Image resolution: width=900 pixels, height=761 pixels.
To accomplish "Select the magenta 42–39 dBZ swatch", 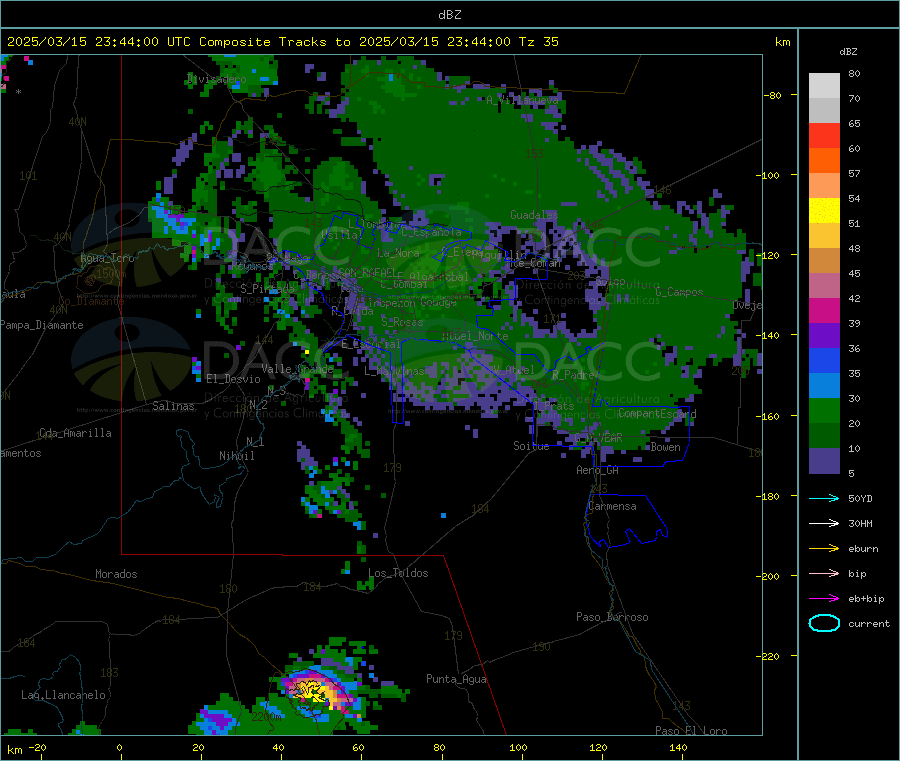I will [x=824, y=310].
